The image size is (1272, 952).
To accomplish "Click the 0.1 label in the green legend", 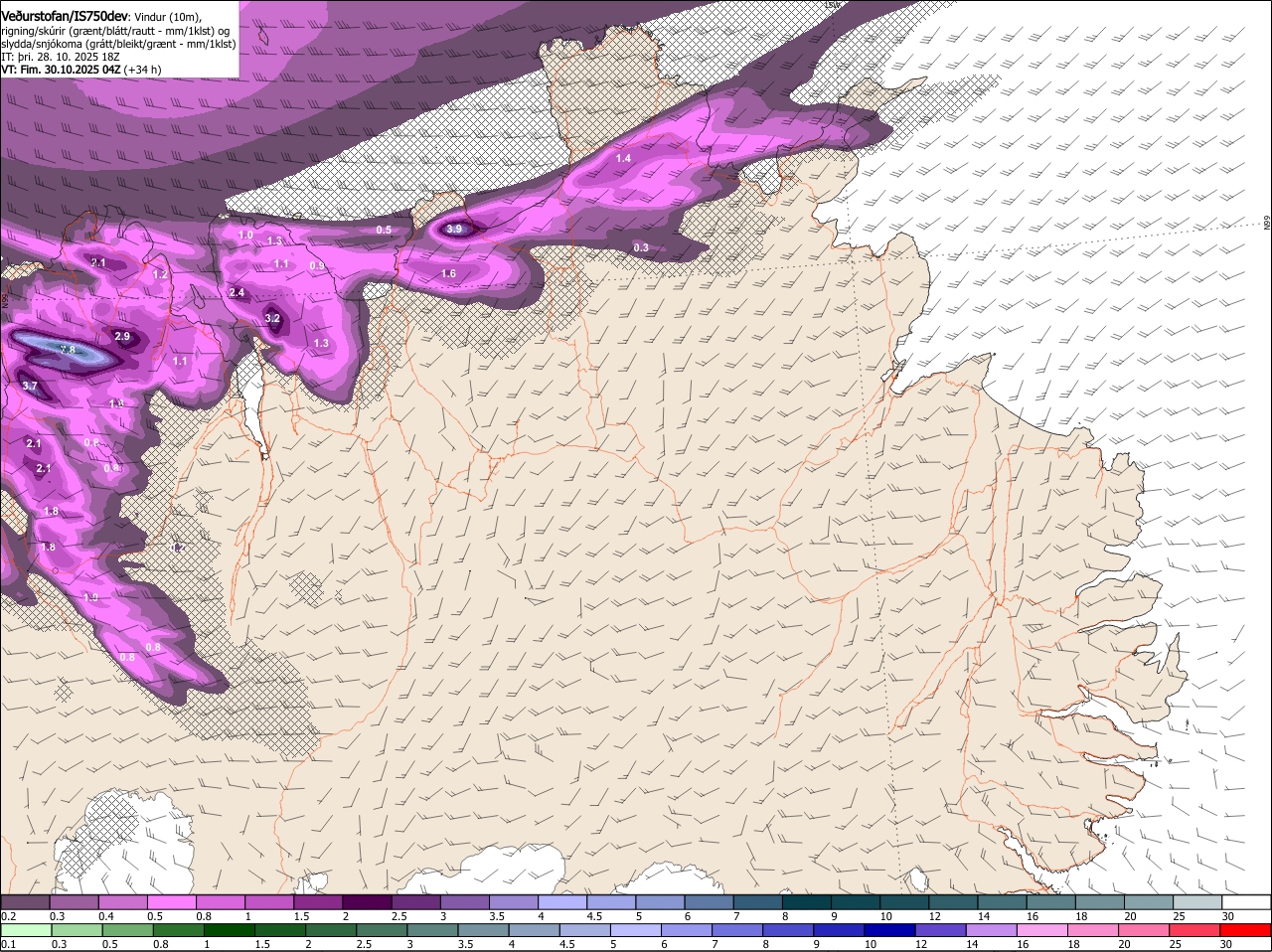I will 8,943.
